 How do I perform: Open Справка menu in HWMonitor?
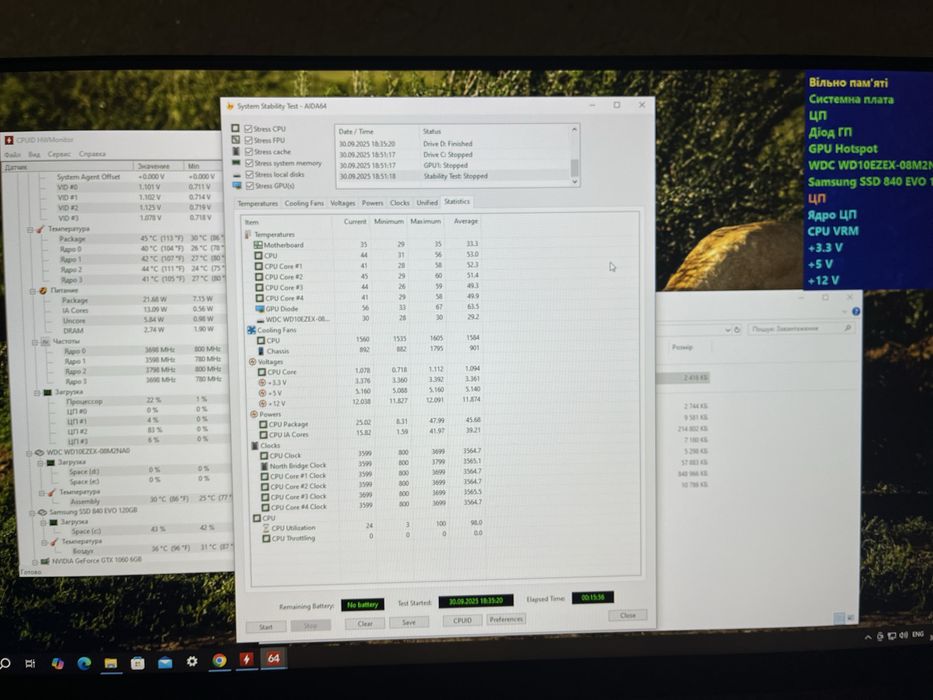tap(92, 154)
